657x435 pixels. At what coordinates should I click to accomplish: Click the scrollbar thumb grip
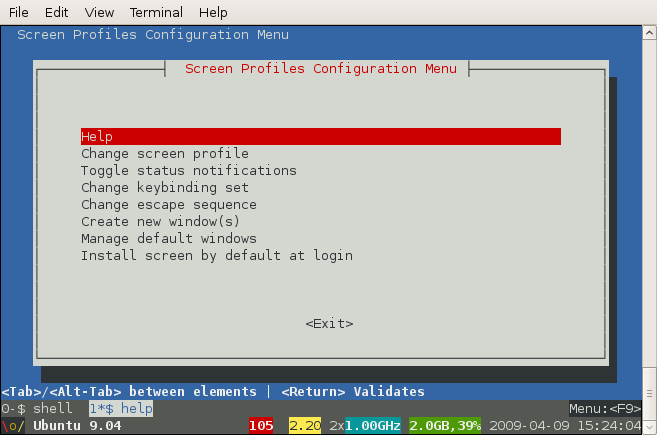pyautogui.click(x=649, y=393)
